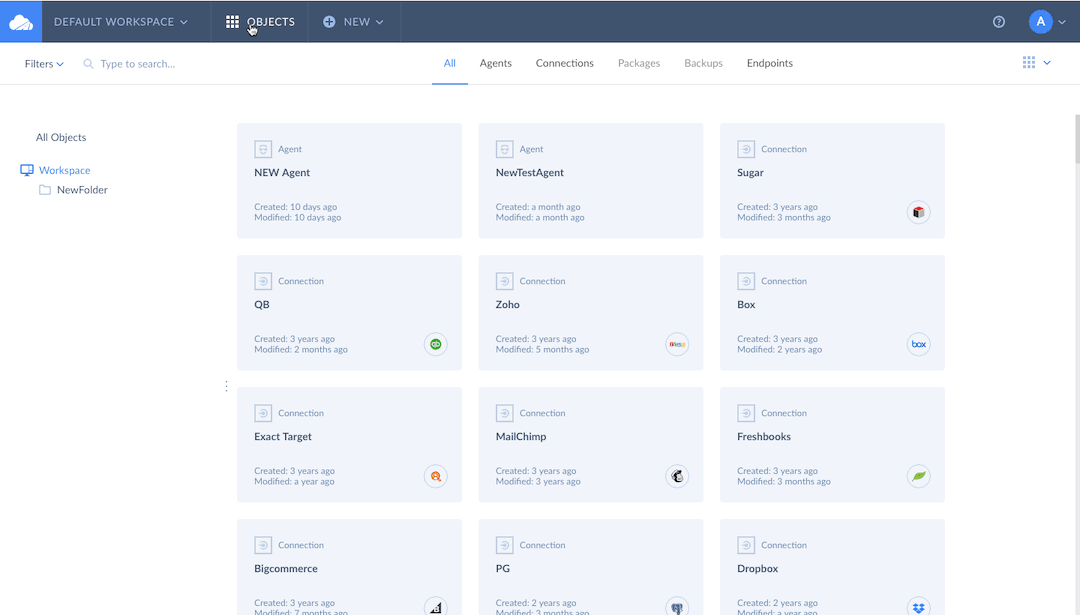Click the plus icon beside New

[x=329, y=22]
